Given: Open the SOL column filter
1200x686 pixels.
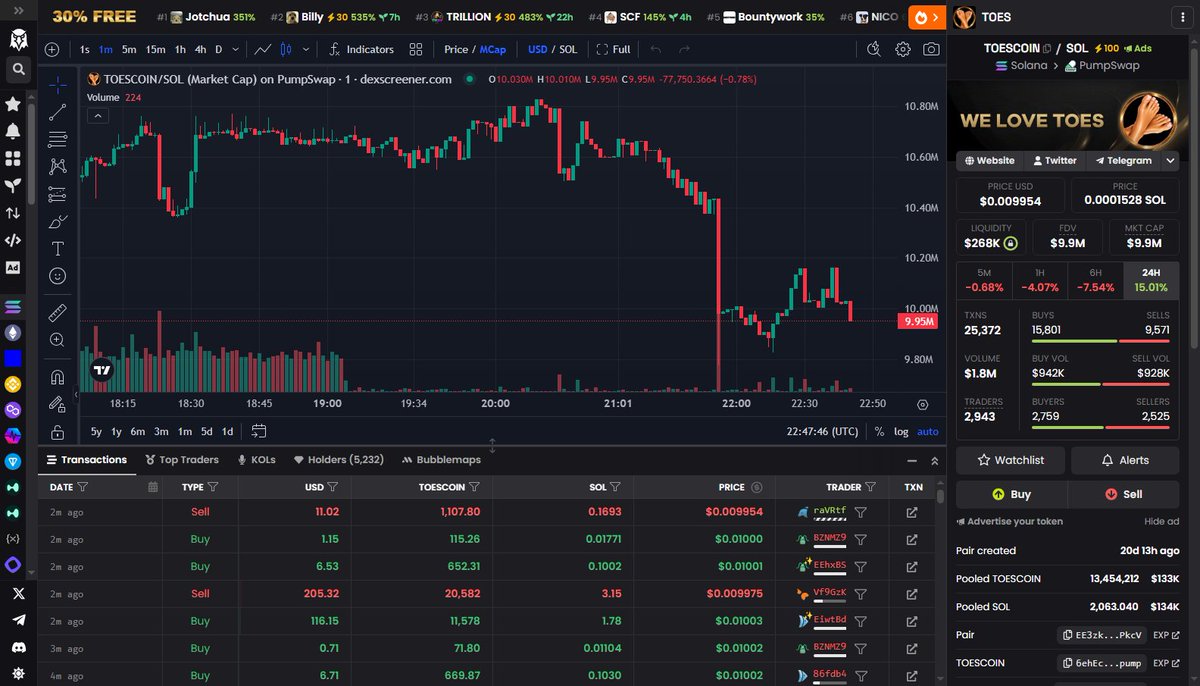Looking at the screenshot, I should tap(616, 487).
